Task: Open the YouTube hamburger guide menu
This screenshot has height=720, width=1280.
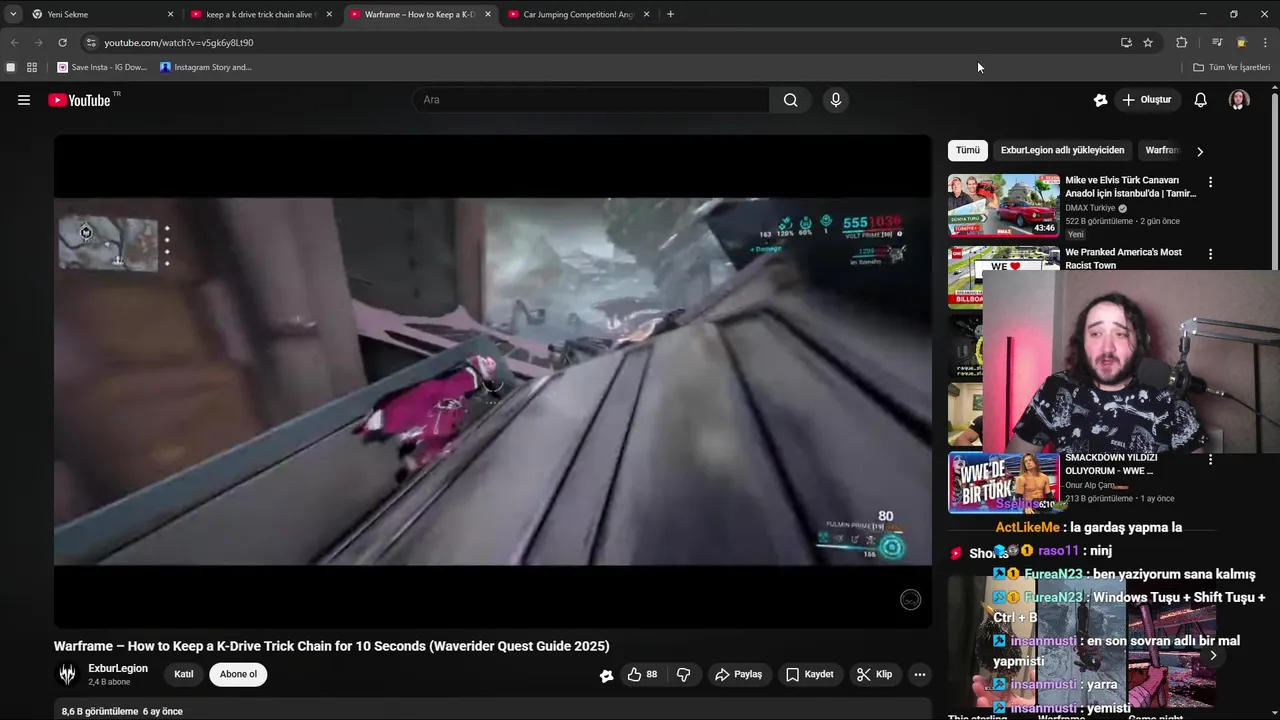Action: pyautogui.click(x=24, y=100)
